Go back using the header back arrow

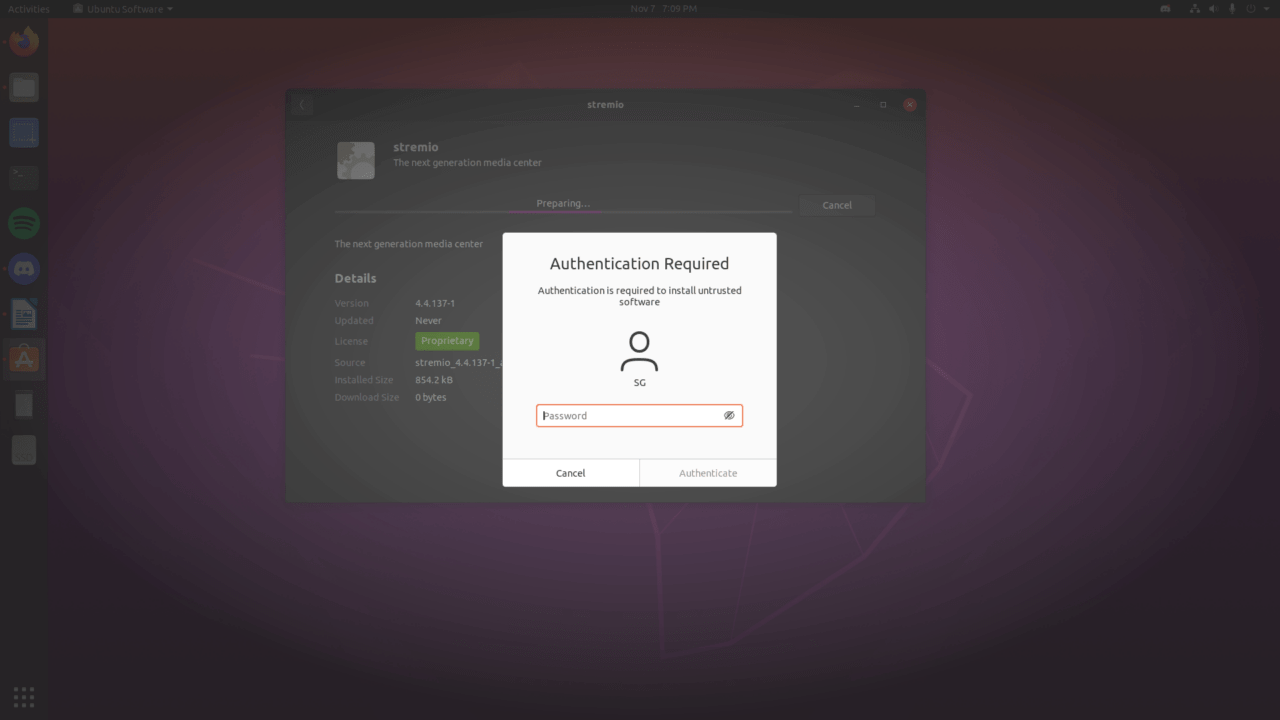click(x=302, y=105)
